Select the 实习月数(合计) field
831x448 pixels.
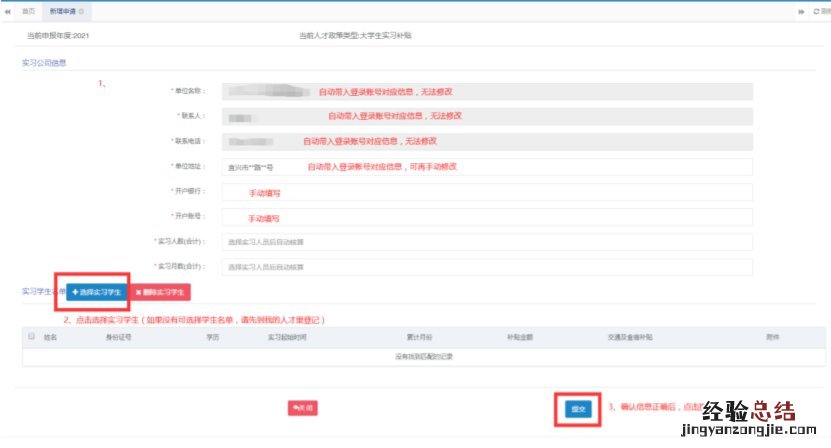point(486,267)
